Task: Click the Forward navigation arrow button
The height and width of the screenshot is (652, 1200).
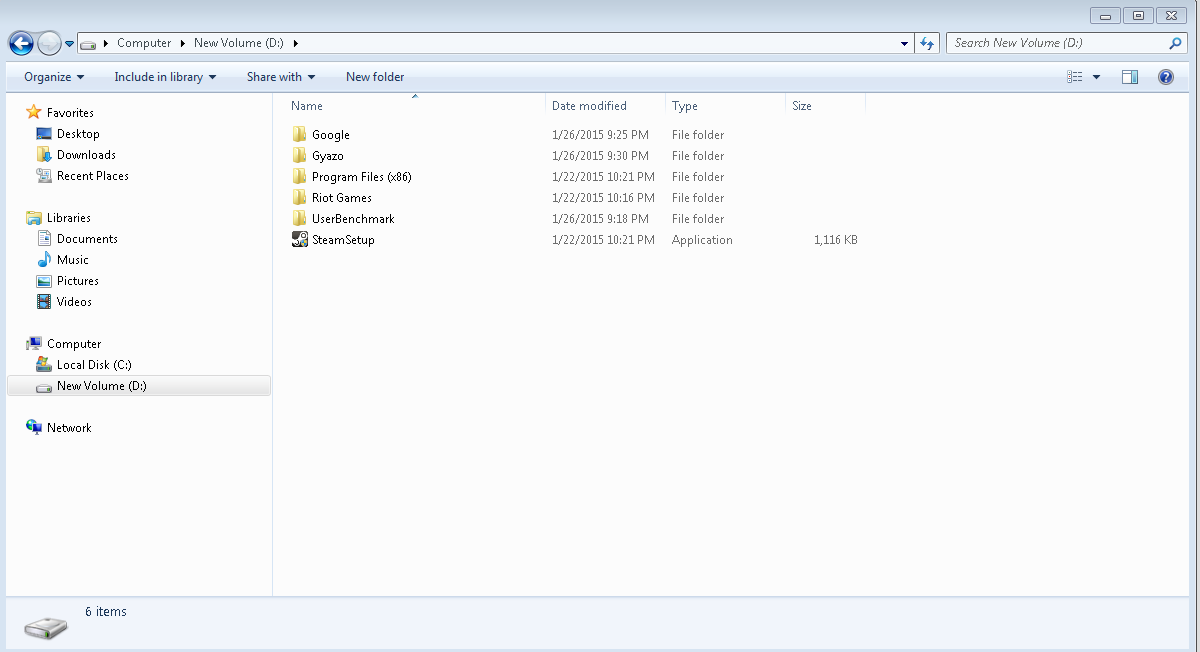Action: pyautogui.click(x=49, y=43)
